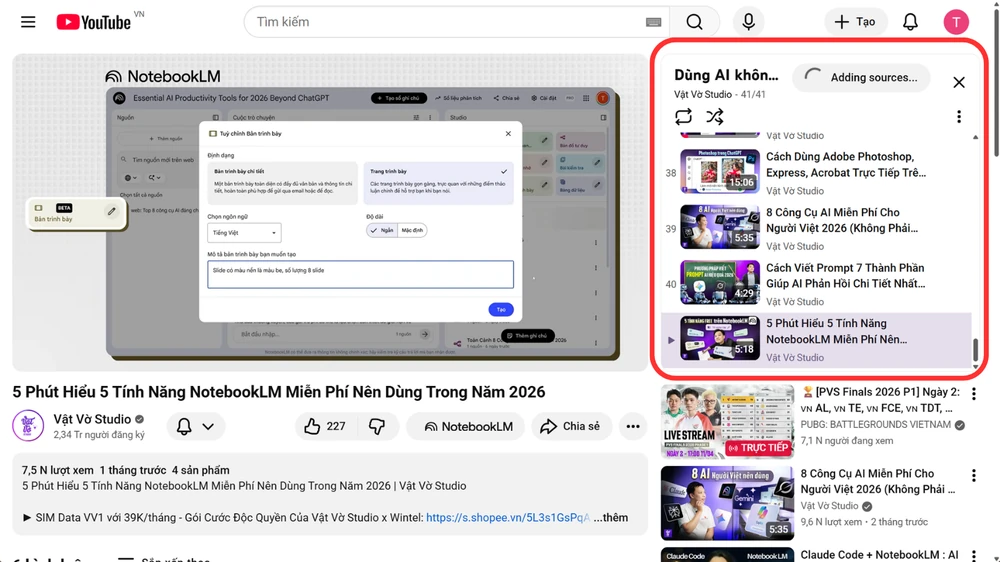Screen dimensions: 1000x562
Task: Toggle playlist shuffle
Action: [715, 117]
